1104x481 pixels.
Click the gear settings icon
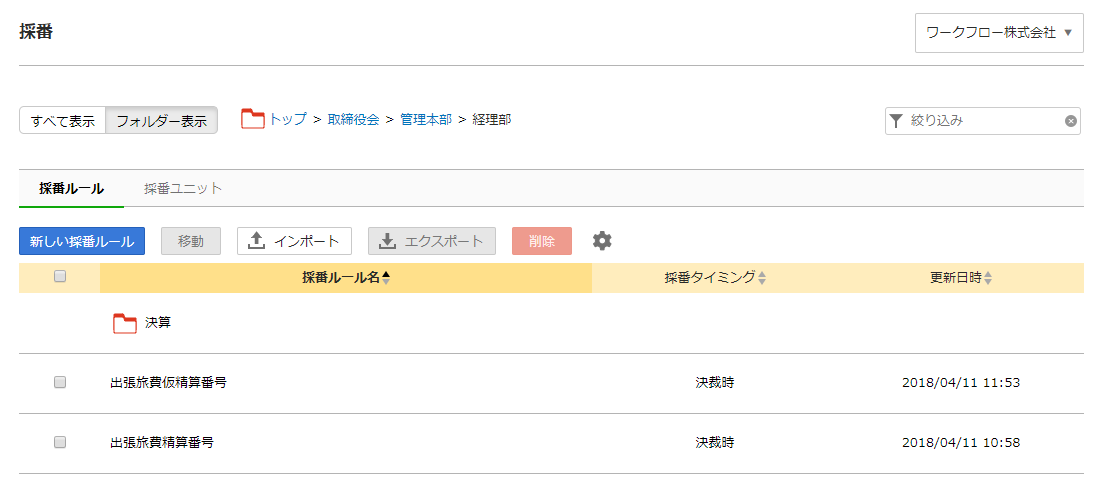click(x=602, y=241)
